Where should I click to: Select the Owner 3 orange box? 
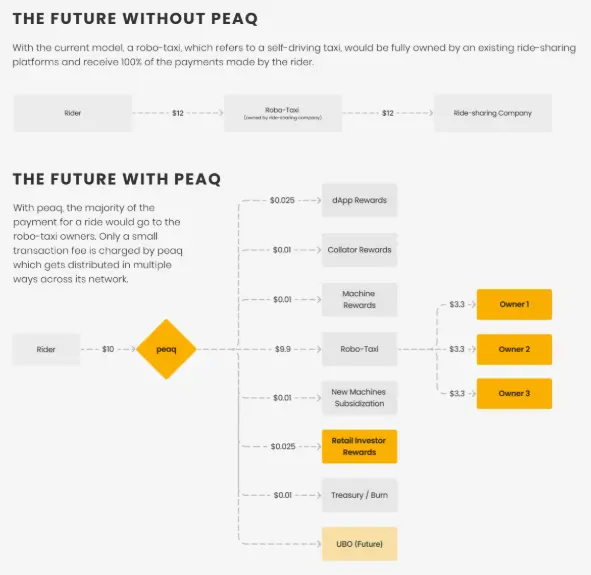point(514,393)
